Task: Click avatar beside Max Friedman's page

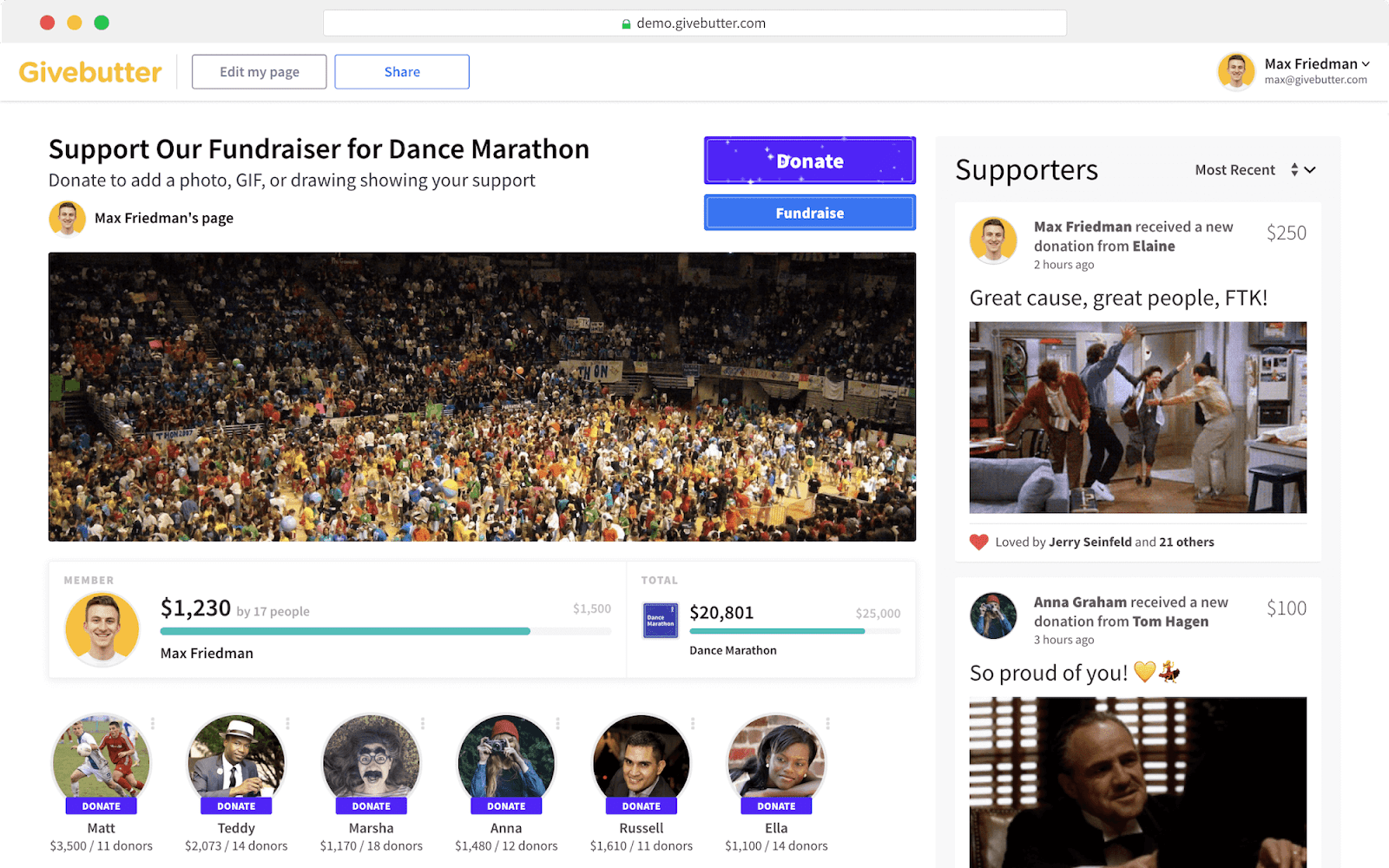Action: coord(67,218)
